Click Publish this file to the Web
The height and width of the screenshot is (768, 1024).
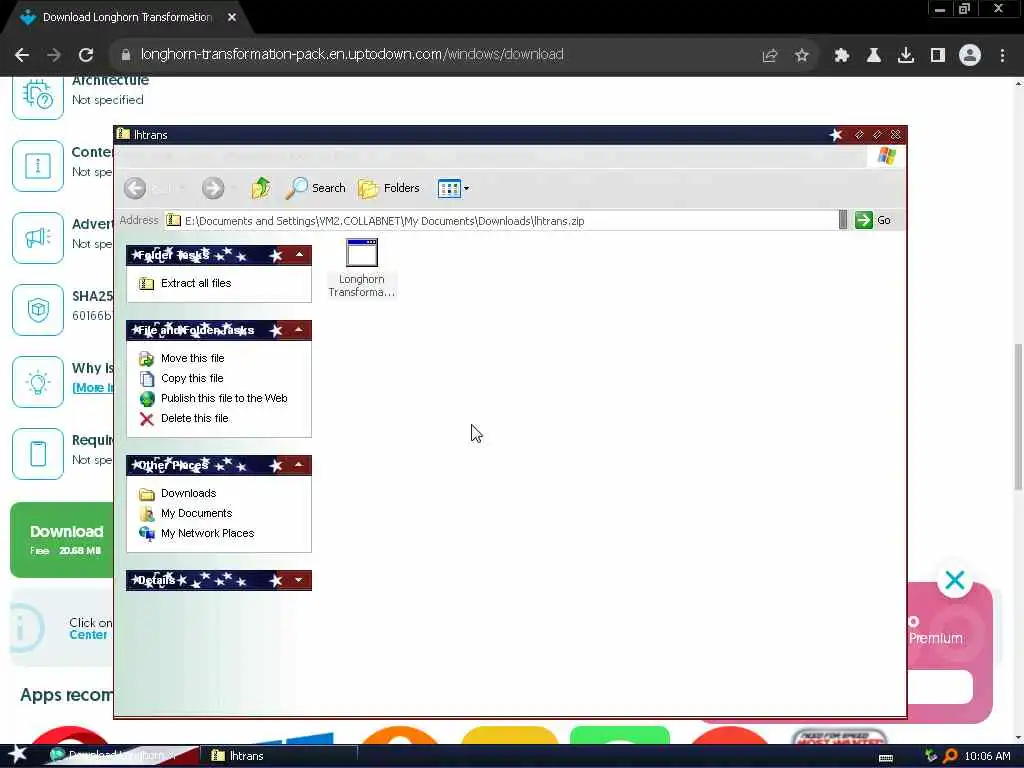click(224, 398)
